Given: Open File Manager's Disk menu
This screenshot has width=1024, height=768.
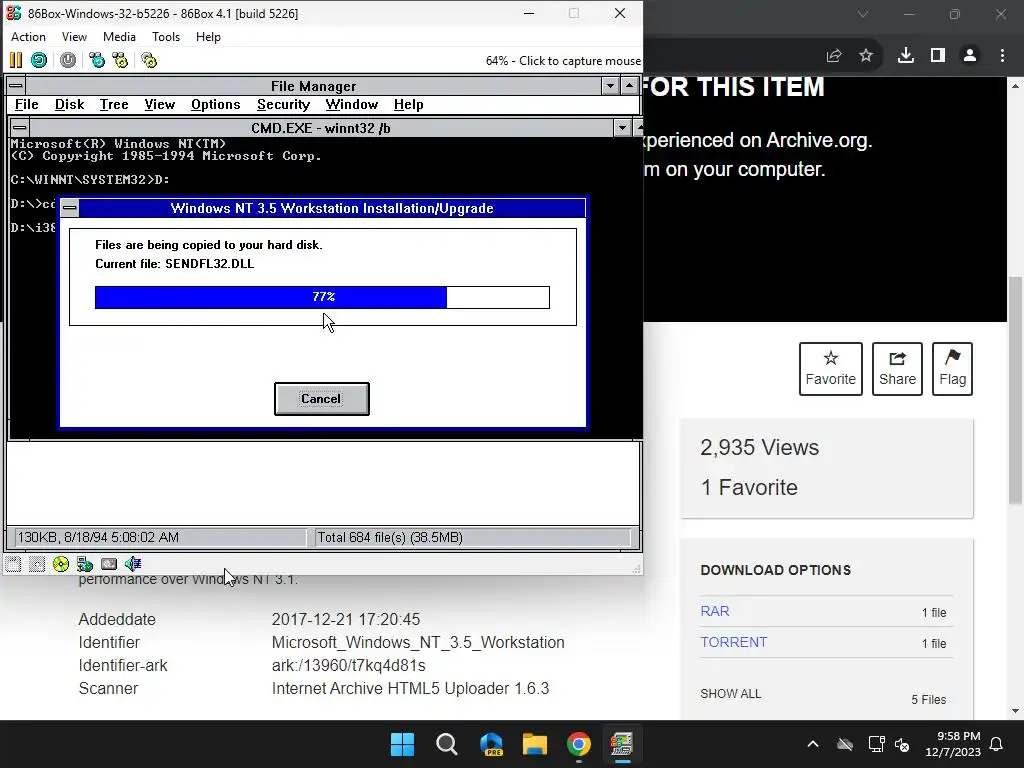Looking at the screenshot, I should [x=70, y=105].
